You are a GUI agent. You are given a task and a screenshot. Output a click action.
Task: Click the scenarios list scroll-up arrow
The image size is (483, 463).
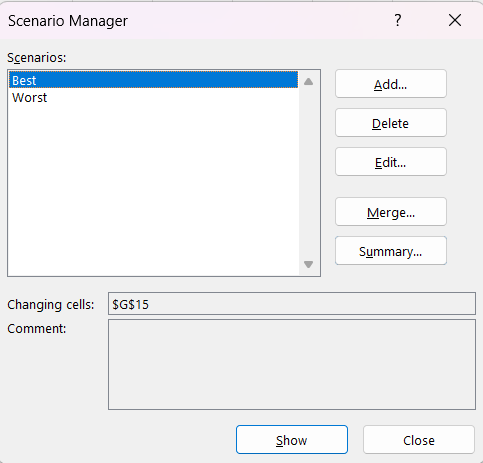[x=309, y=81]
